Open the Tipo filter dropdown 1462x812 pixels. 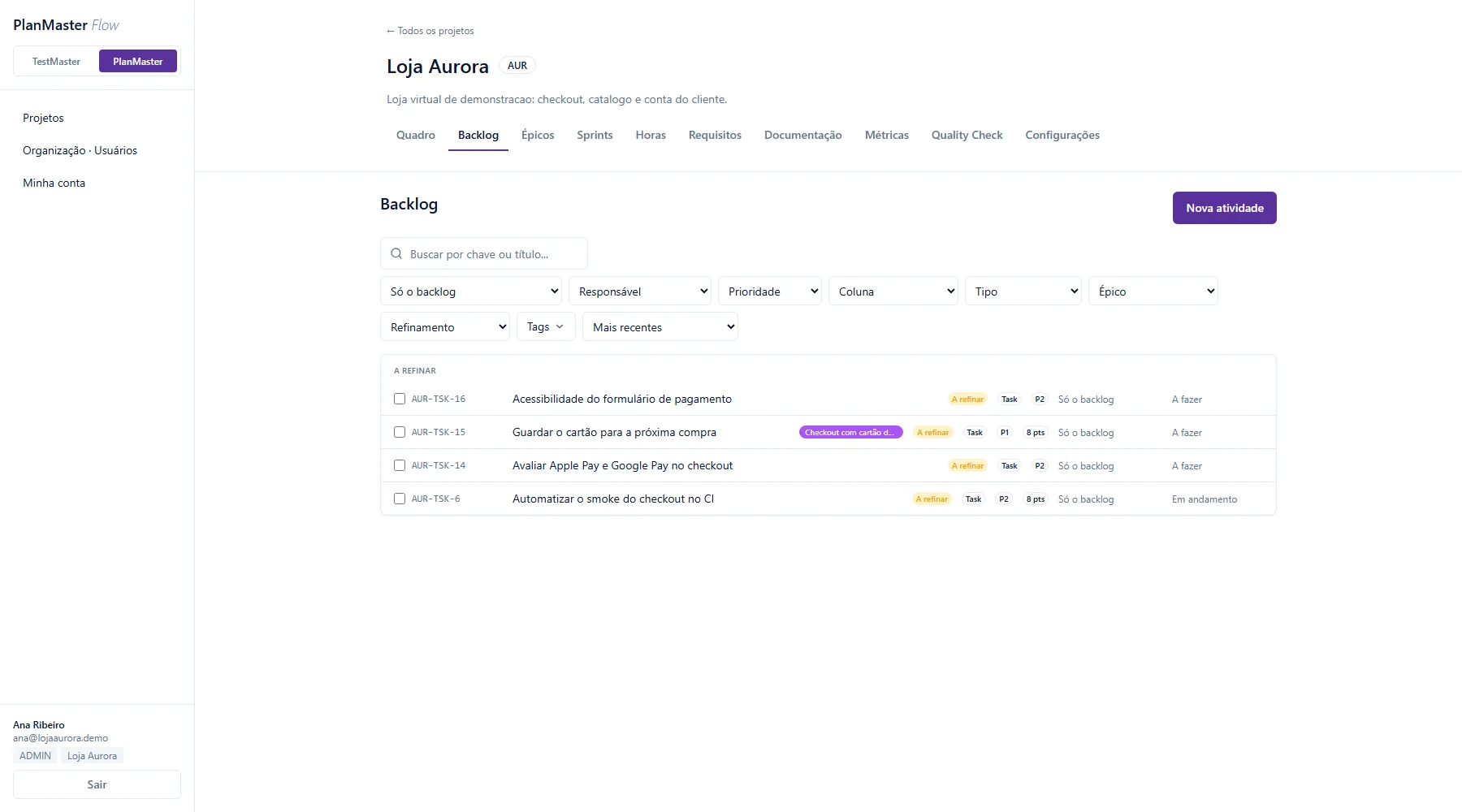click(1023, 292)
